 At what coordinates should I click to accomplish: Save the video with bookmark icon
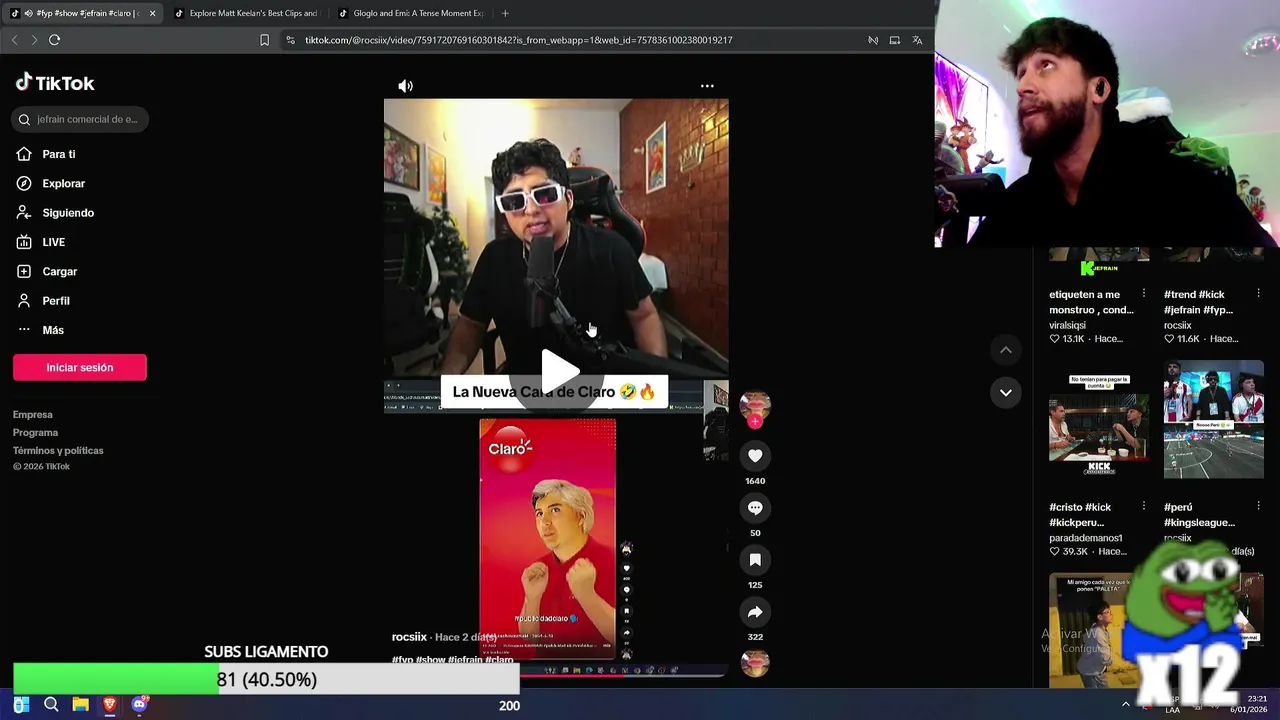[755, 560]
